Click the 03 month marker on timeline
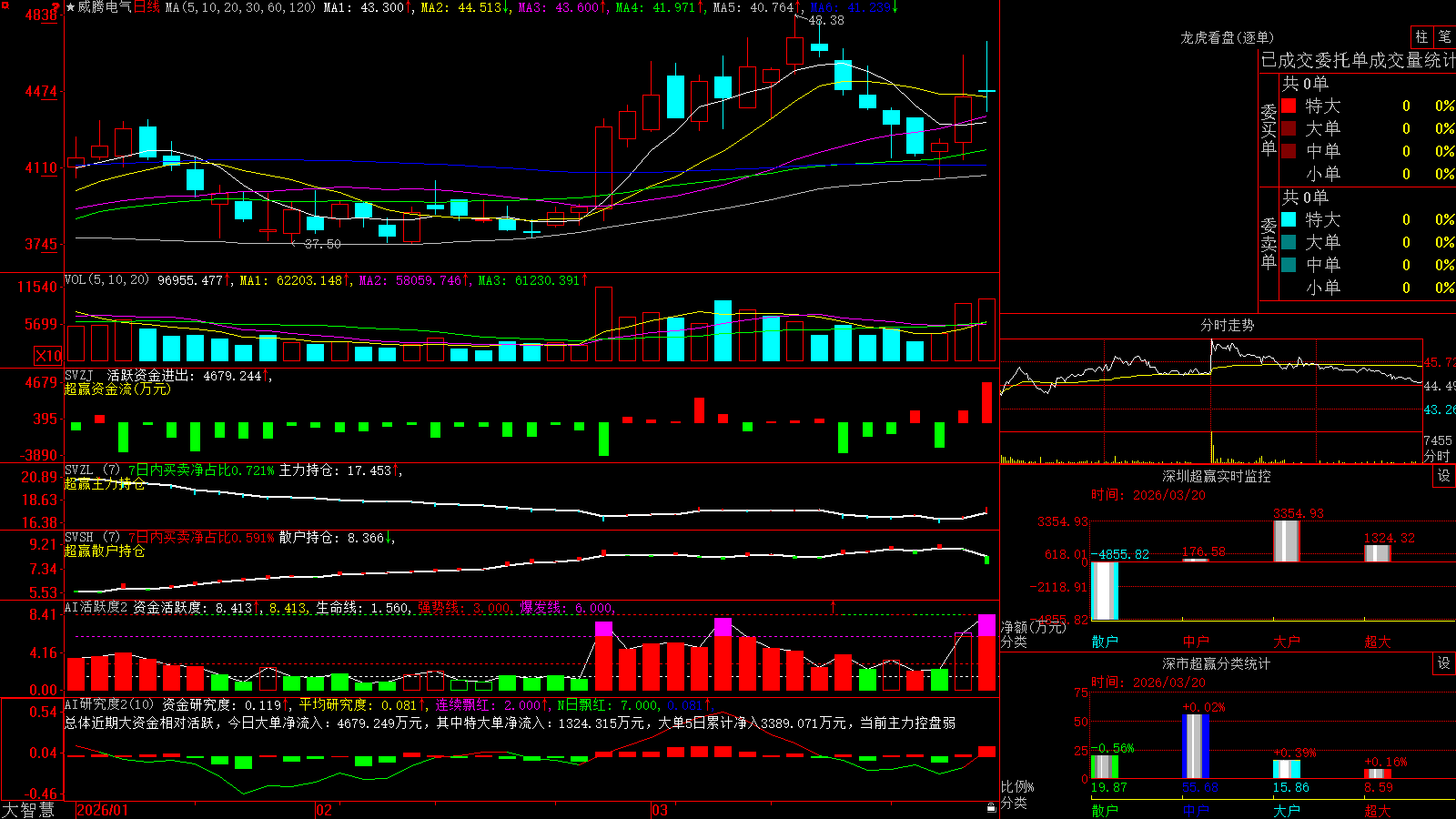1456x819 pixels. (660, 810)
